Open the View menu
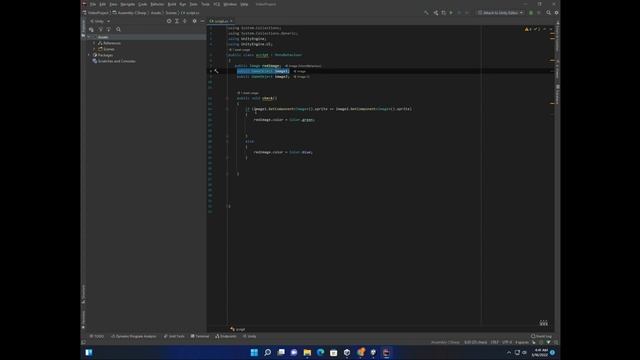This screenshot has width=640, height=360. 113,4
